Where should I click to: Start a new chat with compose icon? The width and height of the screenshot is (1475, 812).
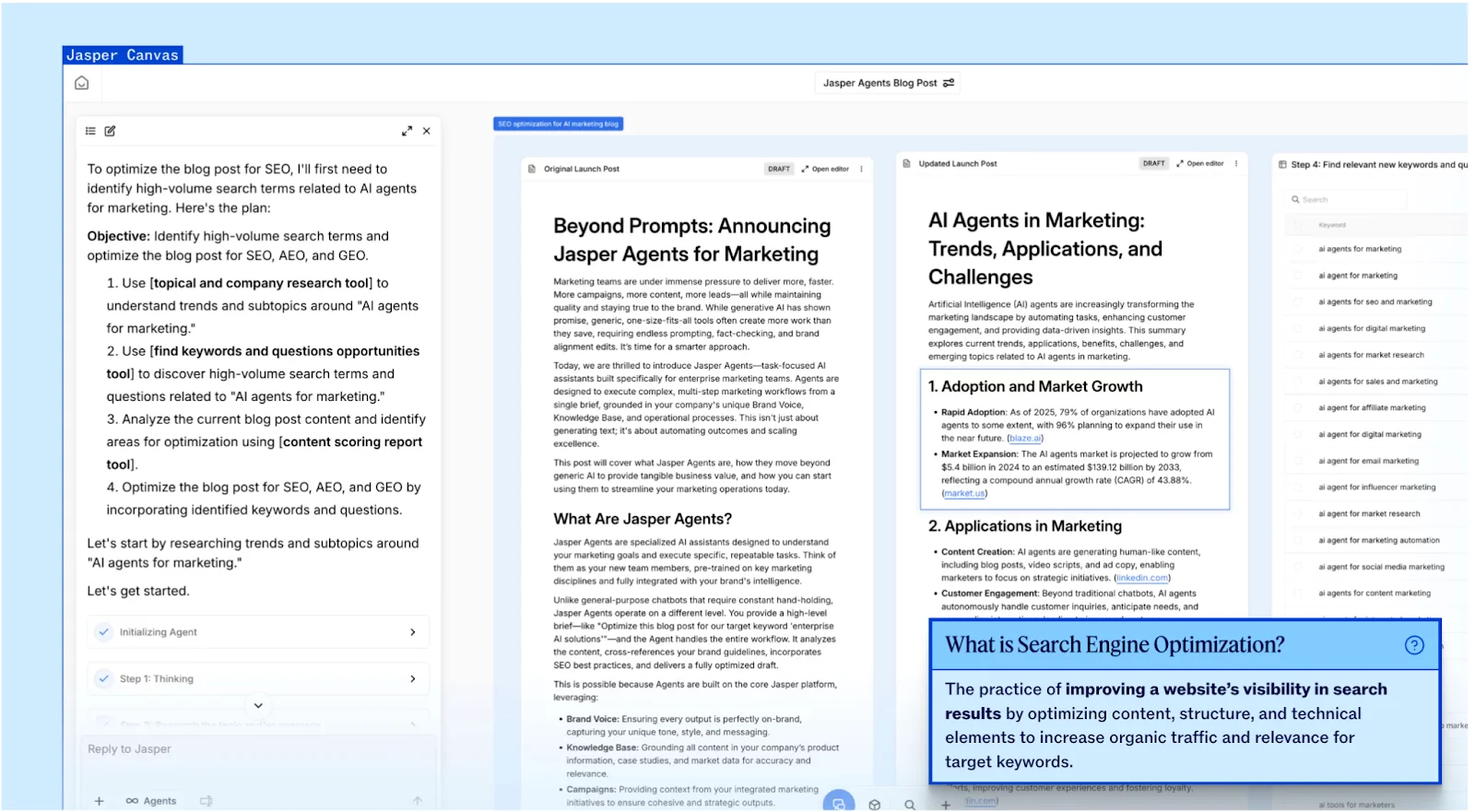point(110,131)
